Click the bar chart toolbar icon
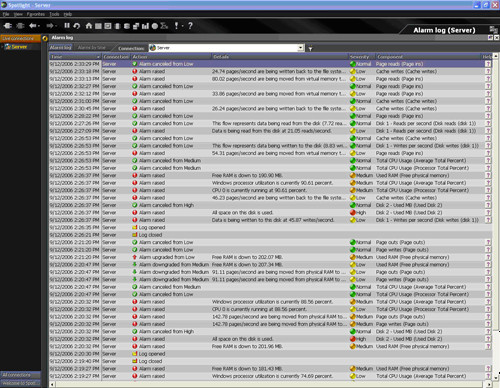Image resolution: width=500 pixels, height=388 pixels. [145, 26]
